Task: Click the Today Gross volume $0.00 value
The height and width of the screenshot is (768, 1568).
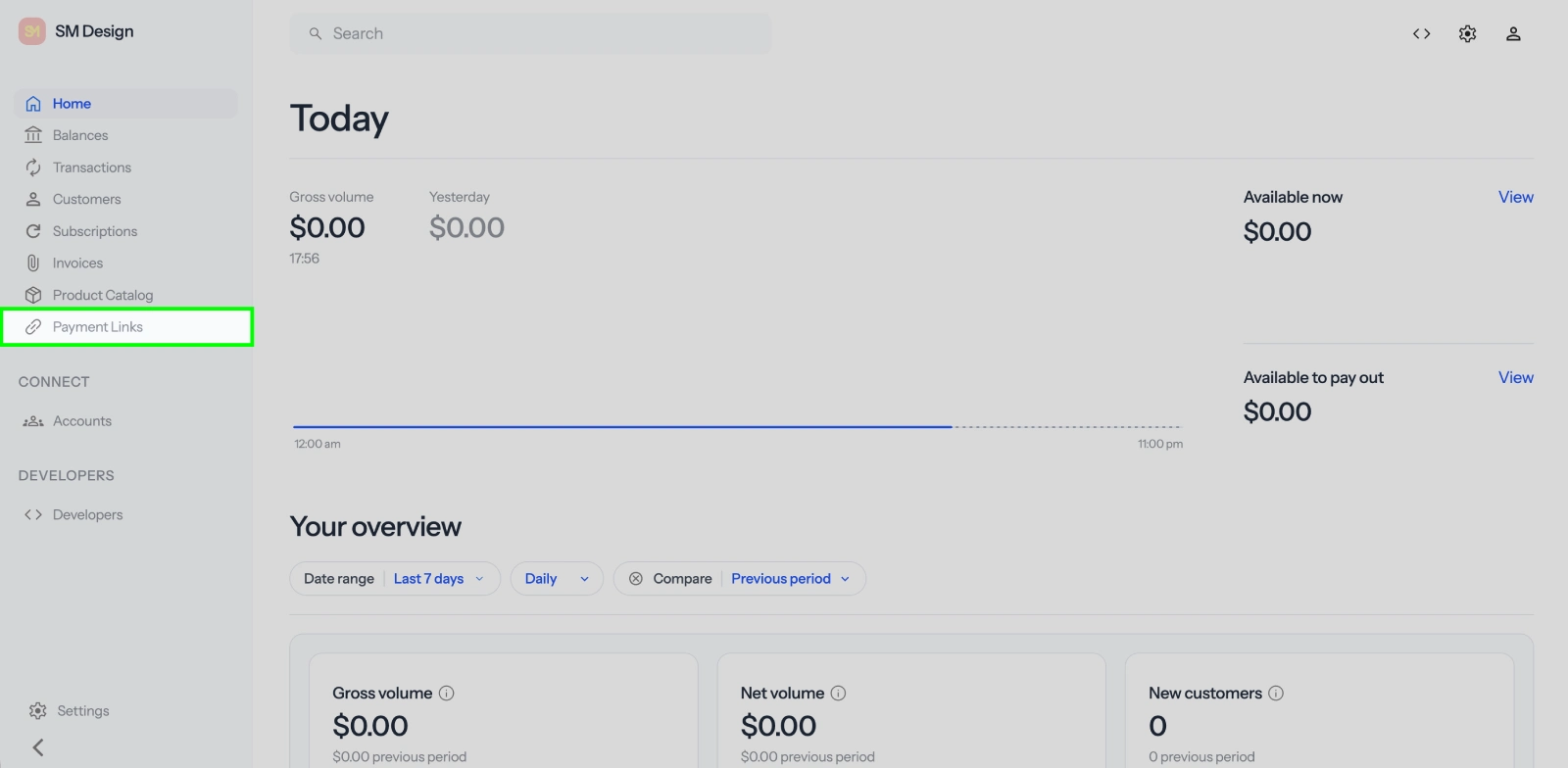Action: click(x=327, y=227)
